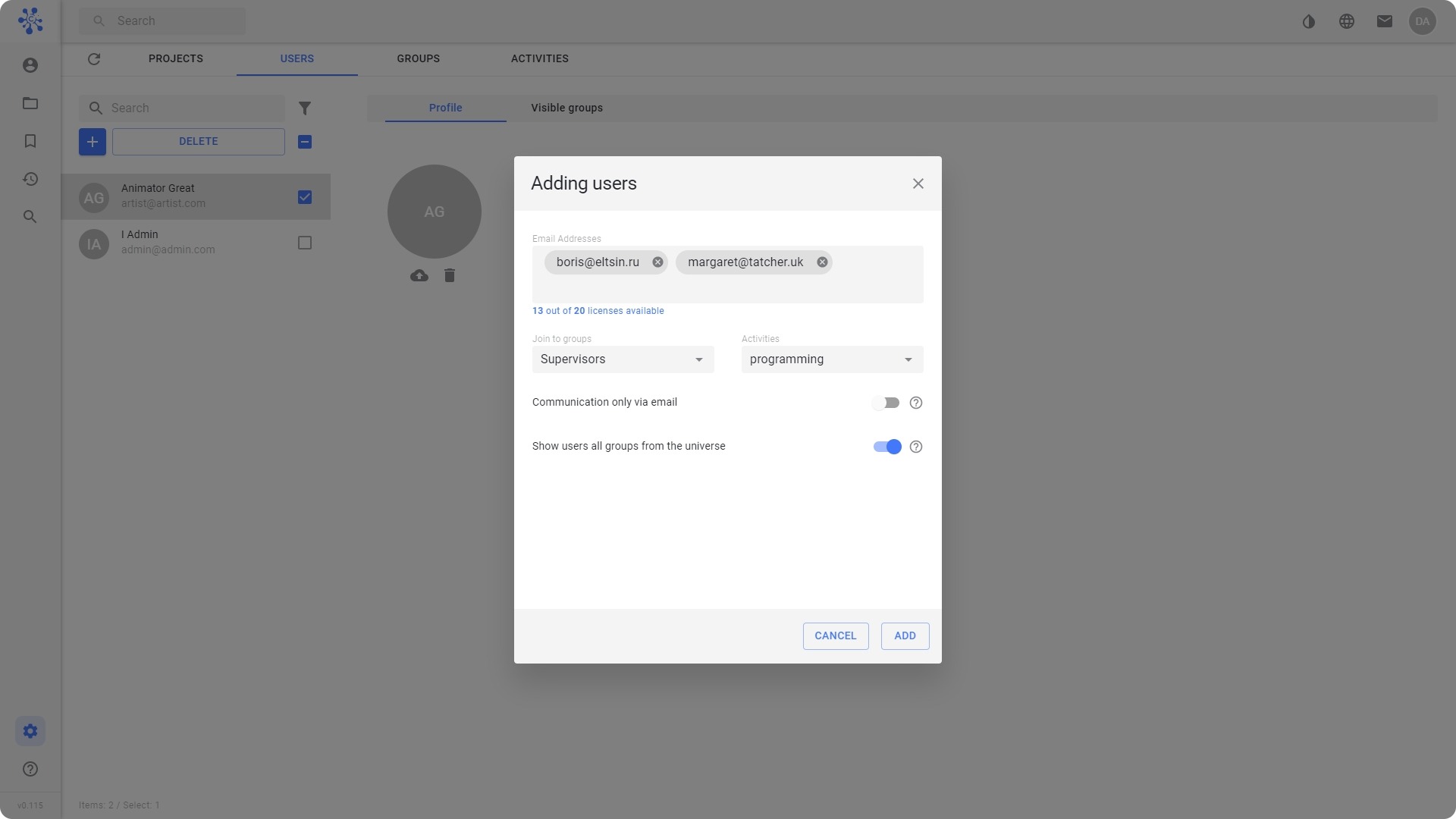Open the history sidebar icon
This screenshot has width=1456, height=819.
30,179
